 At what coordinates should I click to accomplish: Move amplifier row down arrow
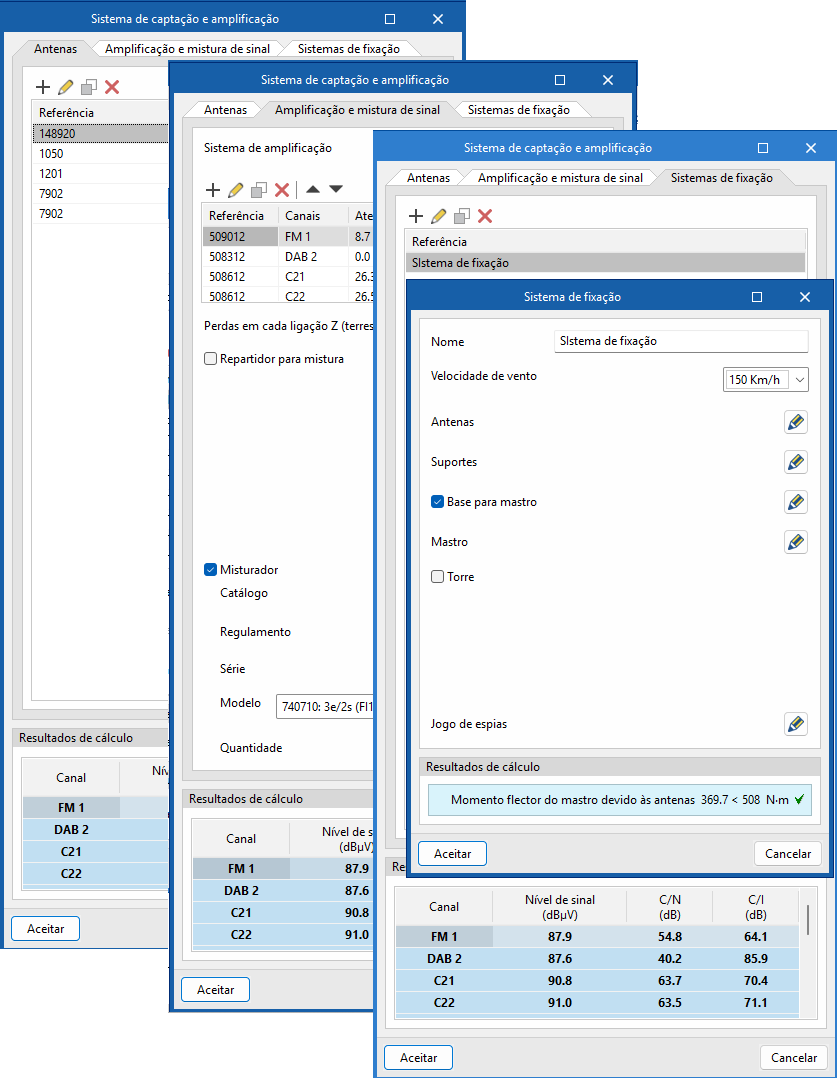point(336,189)
